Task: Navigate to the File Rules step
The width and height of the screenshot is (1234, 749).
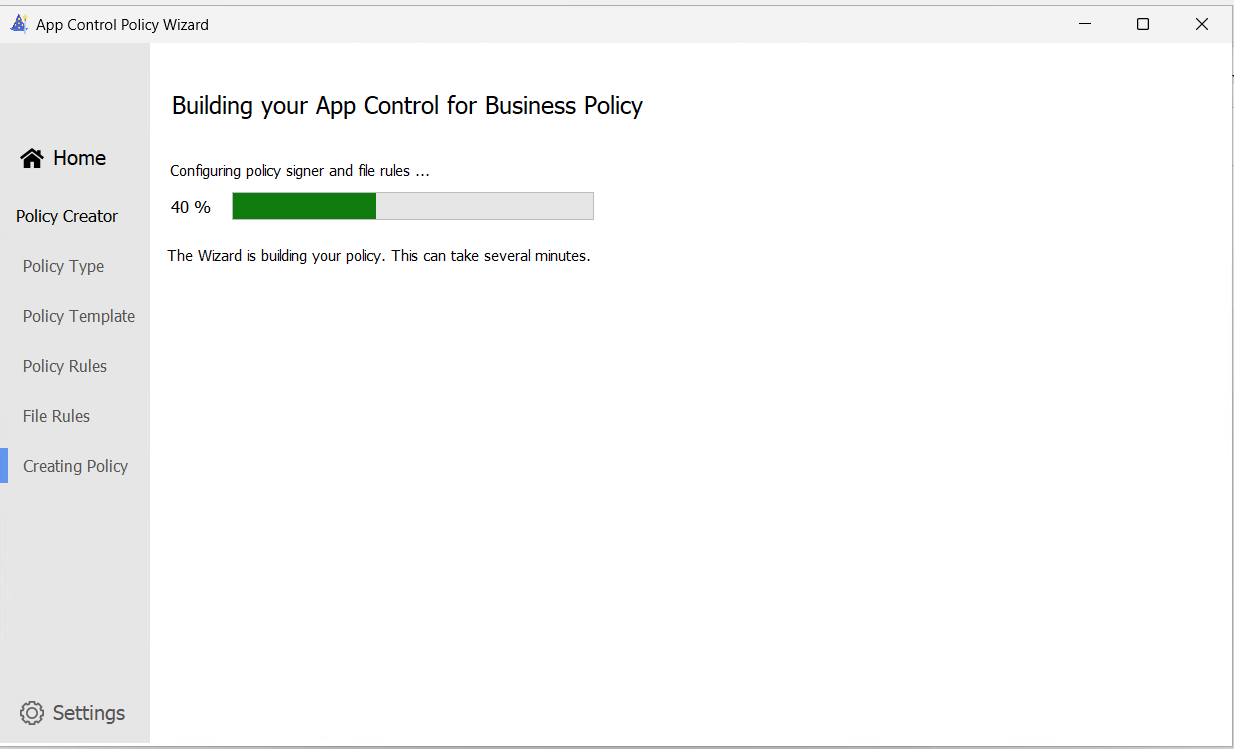Action: pos(56,416)
